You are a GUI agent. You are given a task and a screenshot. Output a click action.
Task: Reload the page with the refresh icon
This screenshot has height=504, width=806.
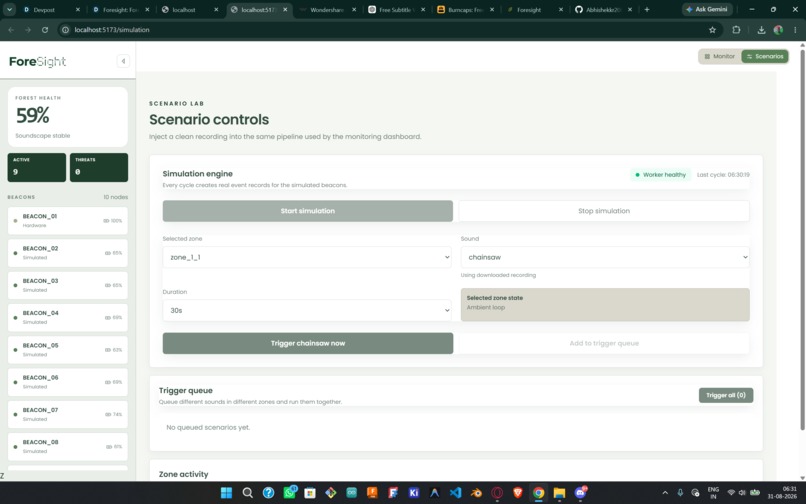tap(45, 30)
